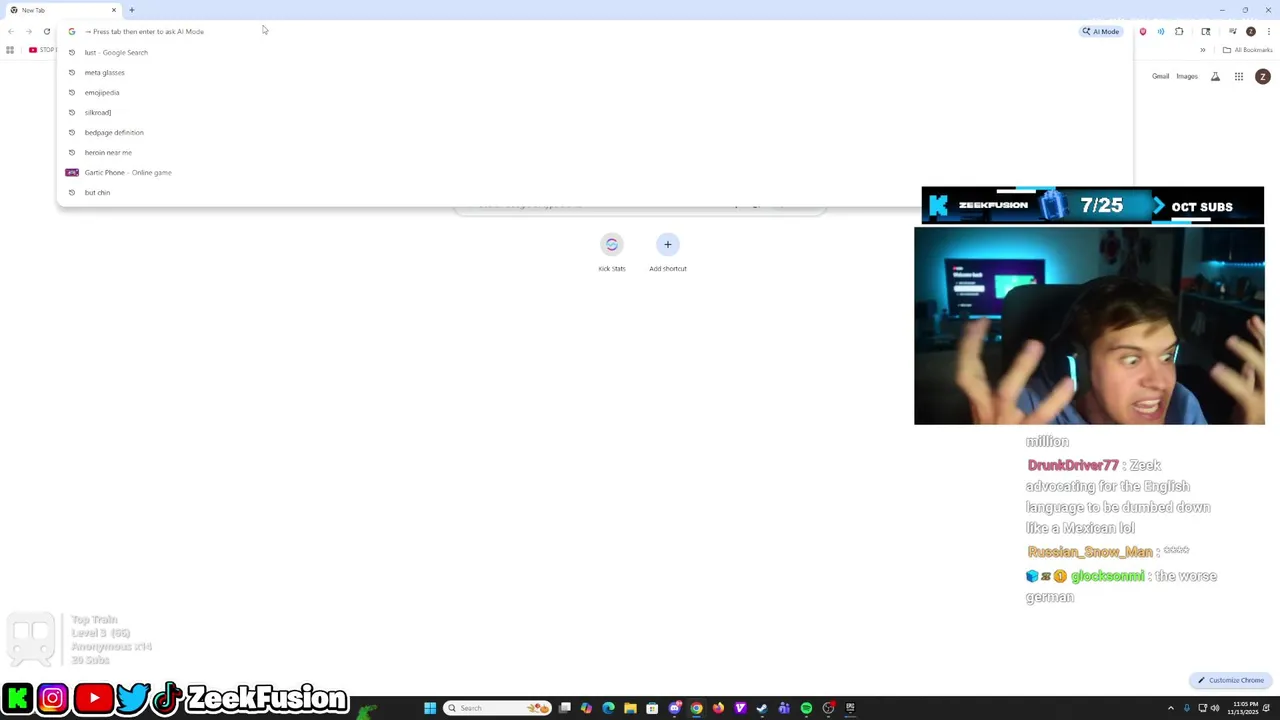This screenshot has height=720, width=1280.
Task: Open the Gmail link
Action: tap(1160, 76)
